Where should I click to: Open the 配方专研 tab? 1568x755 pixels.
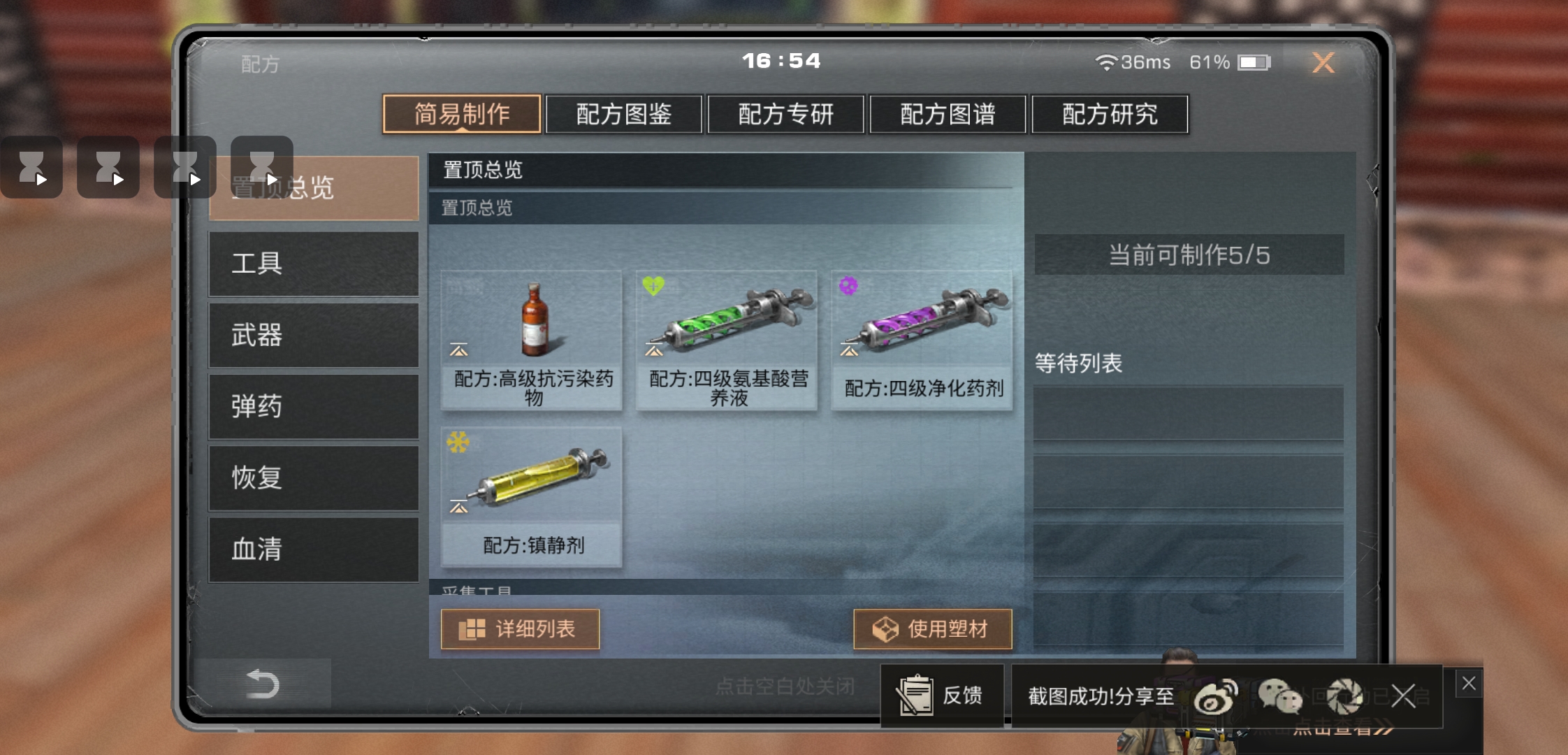pos(786,114)
